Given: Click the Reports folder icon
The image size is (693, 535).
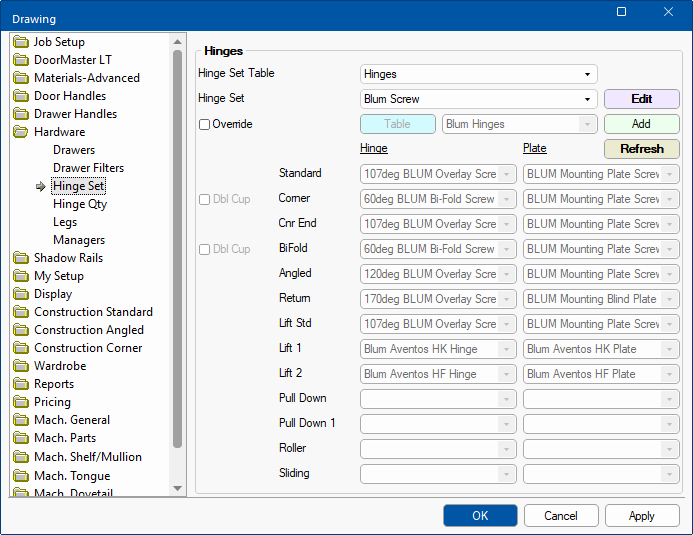Looking at the screenshot, I should point(21,384).
